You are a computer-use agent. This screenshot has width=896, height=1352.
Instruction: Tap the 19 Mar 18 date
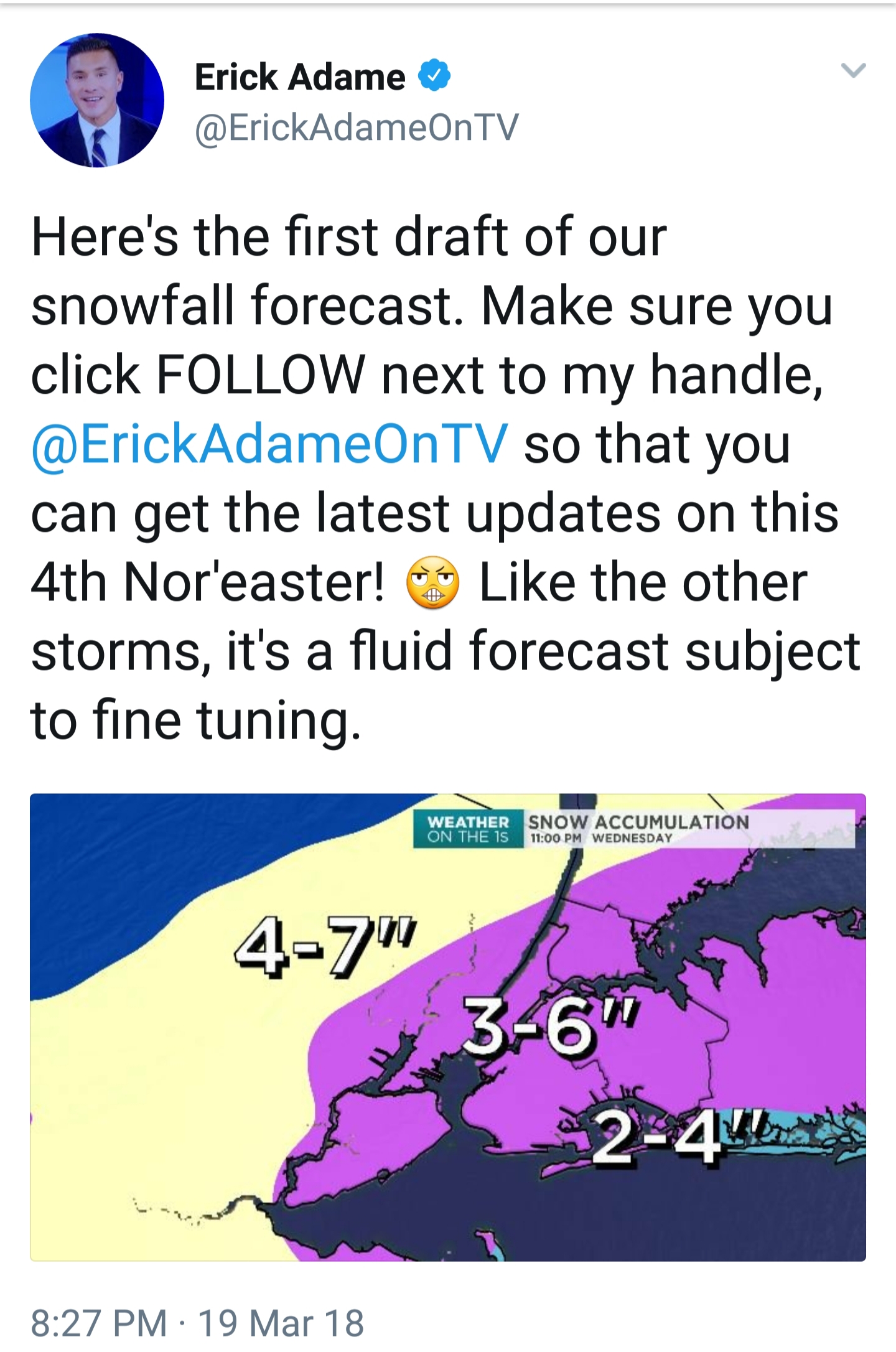click(x=281, y=1322)
